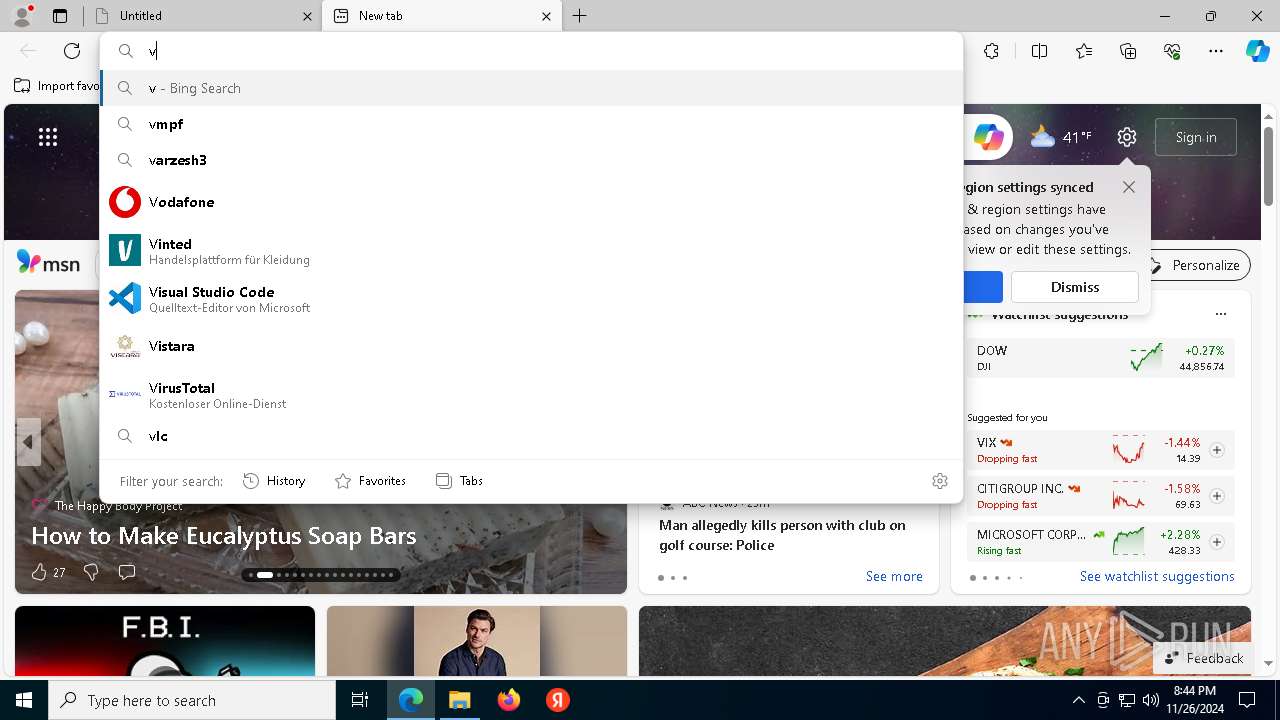Select the 'v - Bing Search' suggestion
This screenshot has height=720, width=1280.
[531, 88]
